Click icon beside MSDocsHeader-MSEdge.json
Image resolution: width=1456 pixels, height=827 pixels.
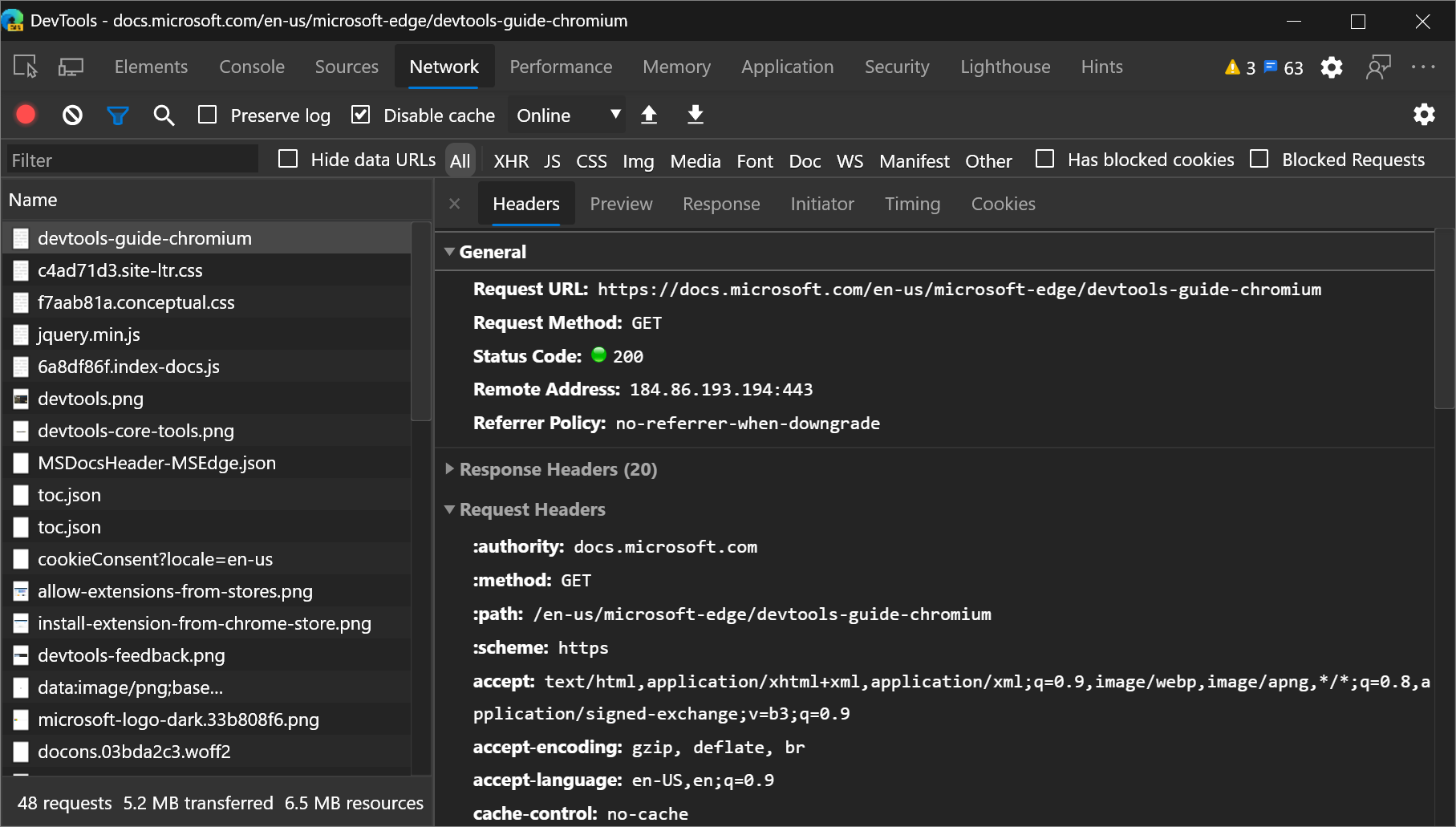[21, 463]
